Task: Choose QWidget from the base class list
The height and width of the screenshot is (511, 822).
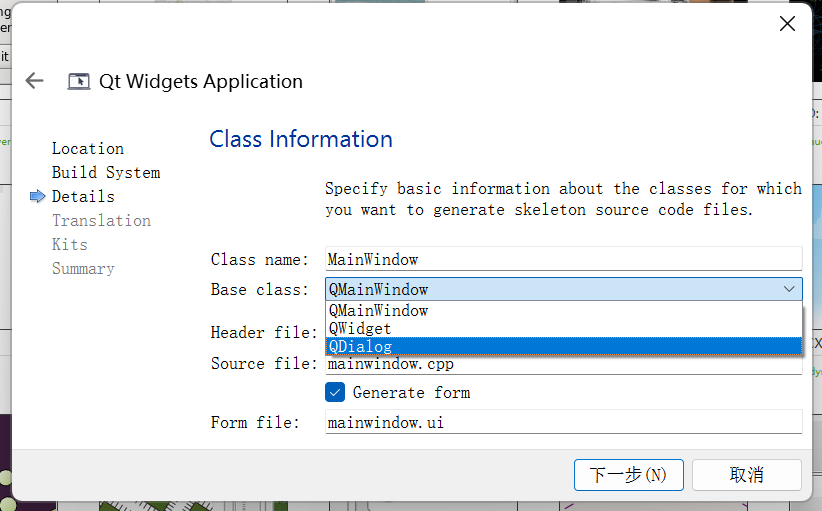Action: pos(564,329)
